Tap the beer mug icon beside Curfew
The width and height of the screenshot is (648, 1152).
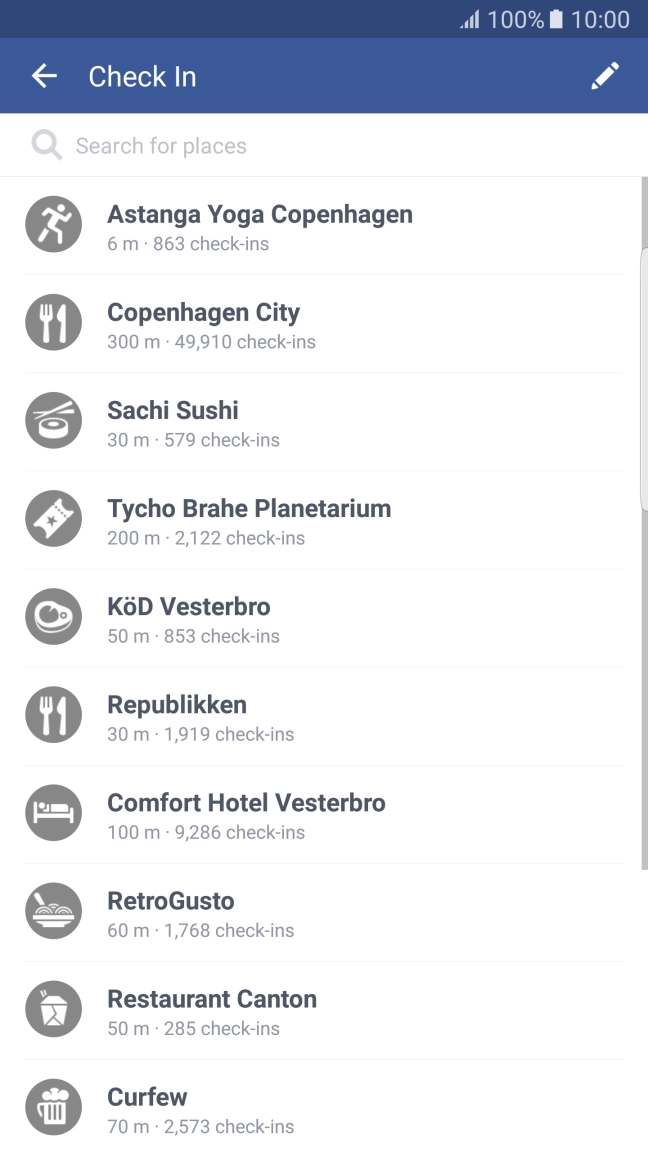(53, 1107)
